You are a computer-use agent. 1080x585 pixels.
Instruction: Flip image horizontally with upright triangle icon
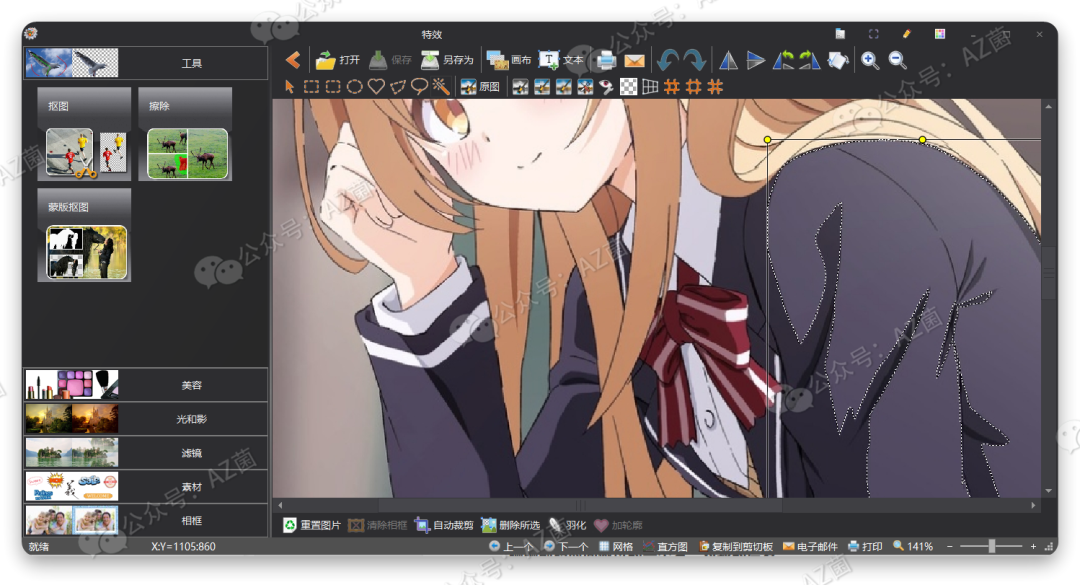728,61
